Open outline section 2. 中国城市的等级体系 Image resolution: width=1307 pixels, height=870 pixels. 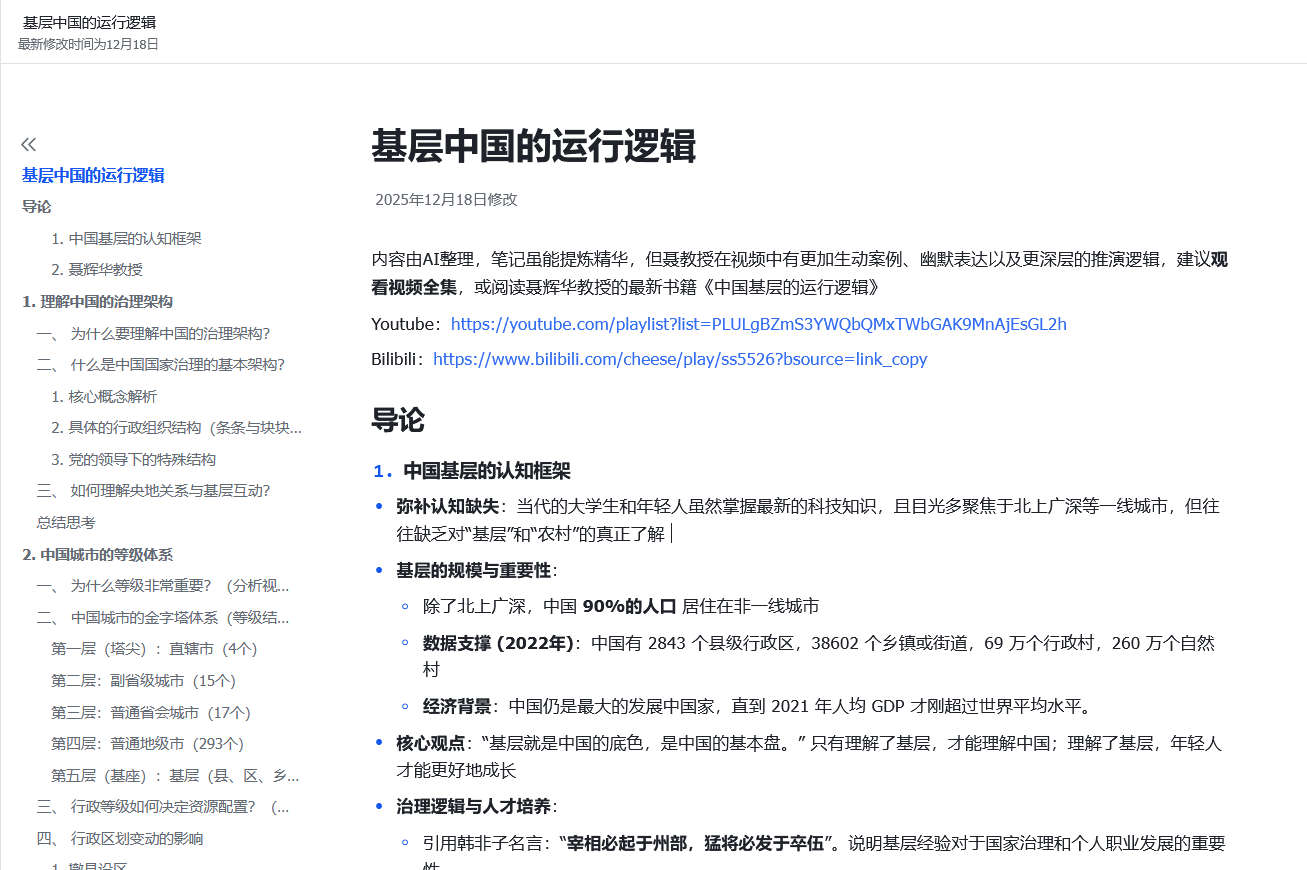(x=98, y=555)
